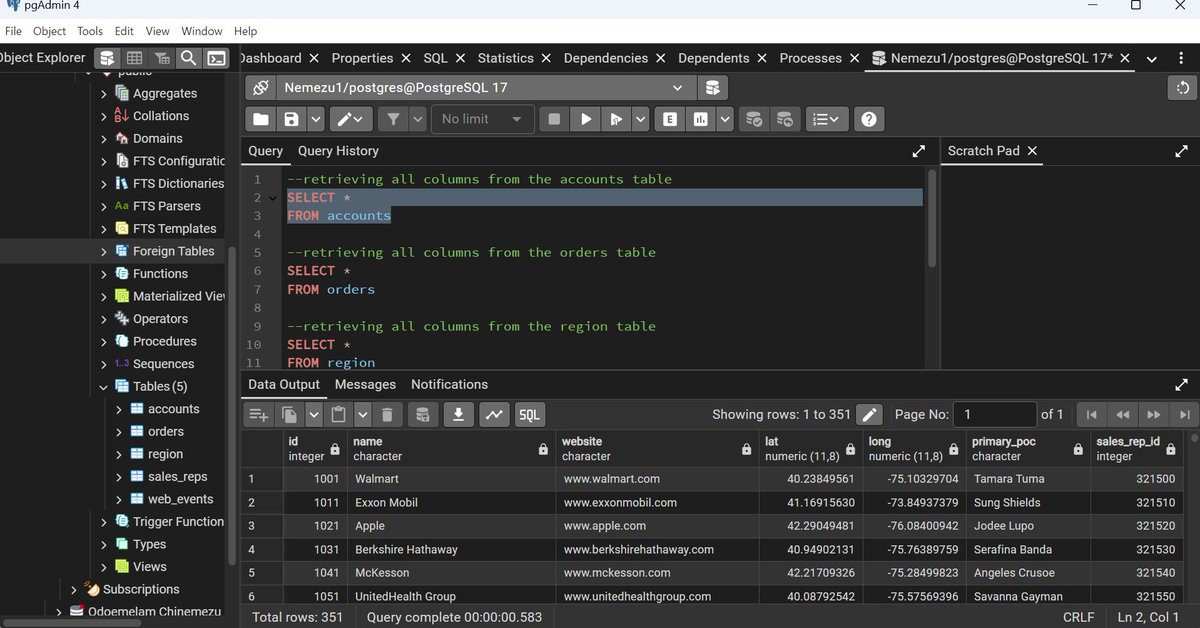Click the Page No input field

(995, 414)
